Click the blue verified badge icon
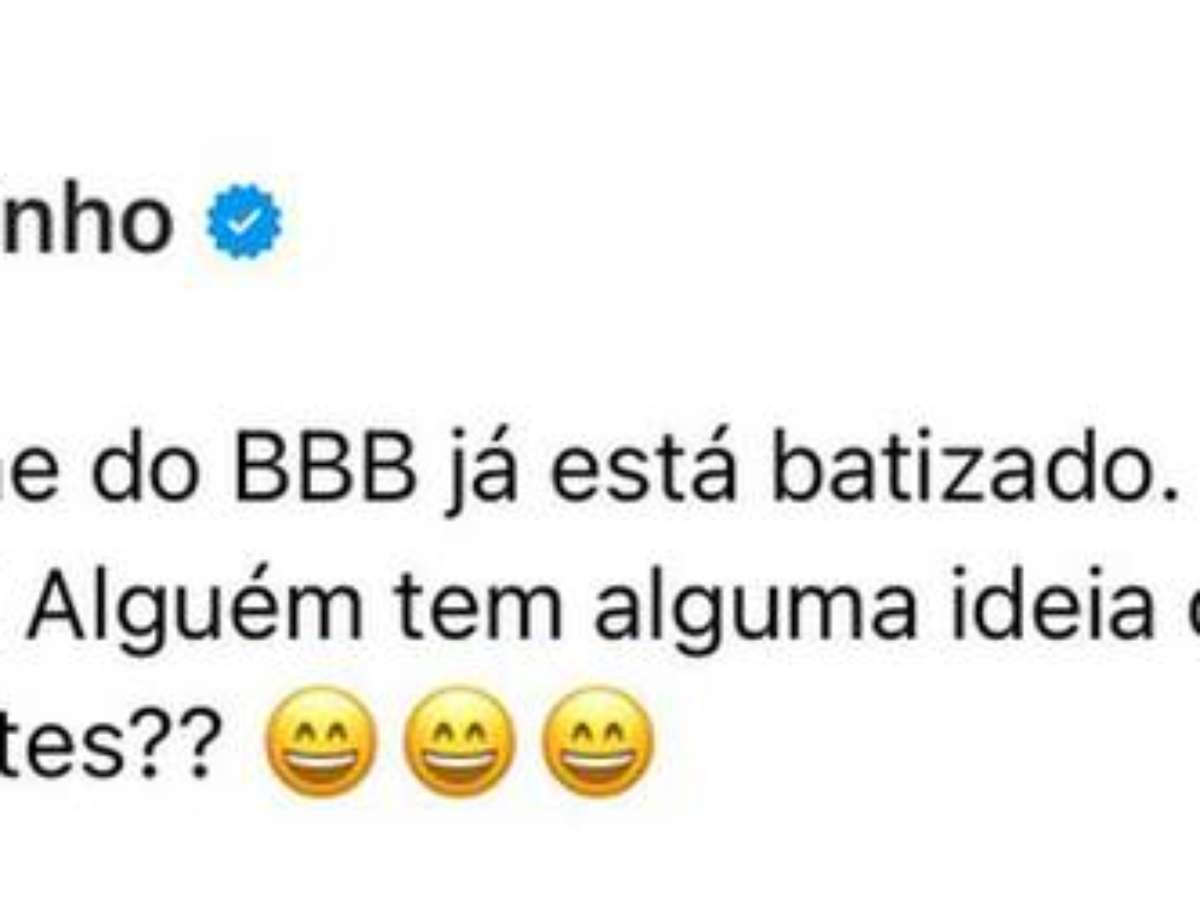1200x900 pixels. 244,226
